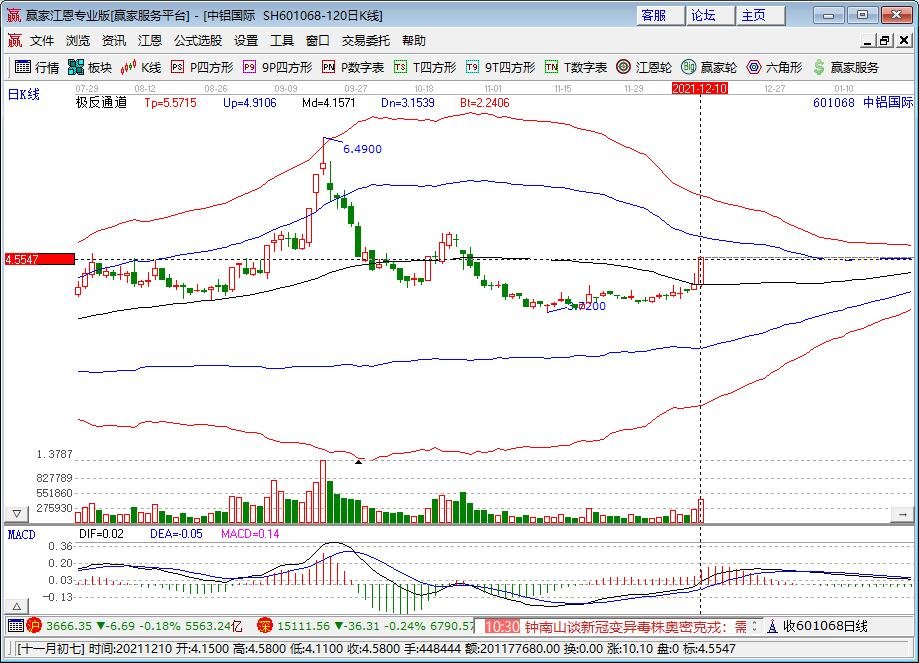Select the 六角形 hexagon tool

(x=774, y=67)
